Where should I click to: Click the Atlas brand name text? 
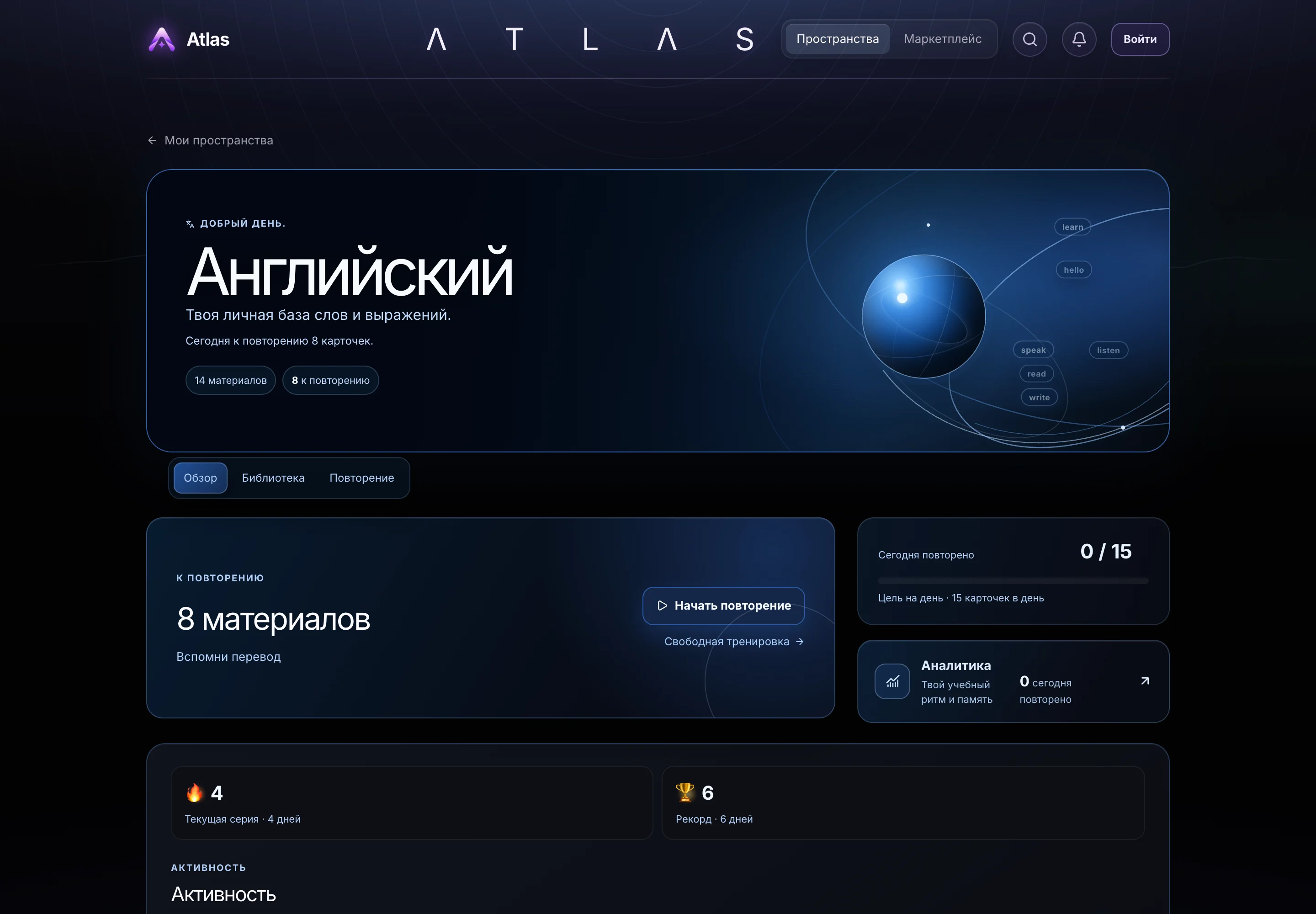point(208,39)
